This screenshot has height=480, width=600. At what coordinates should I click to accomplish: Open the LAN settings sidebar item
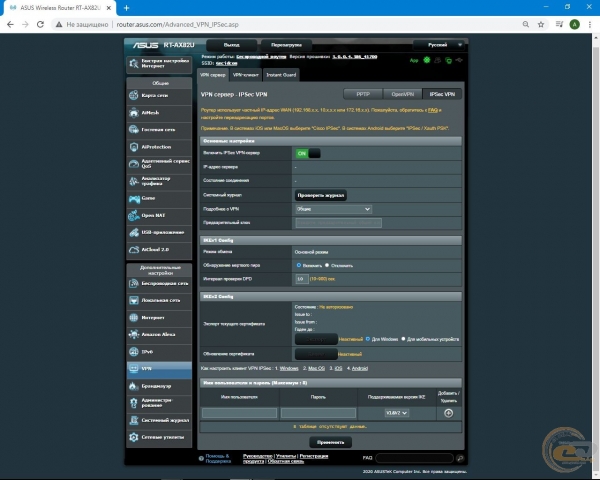159,300
